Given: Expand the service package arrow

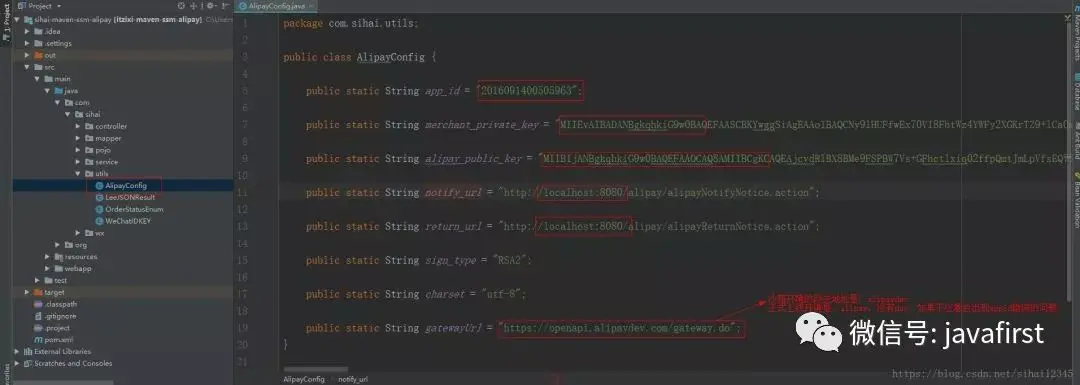Looking at the screenshot, I should click(79, 162).
